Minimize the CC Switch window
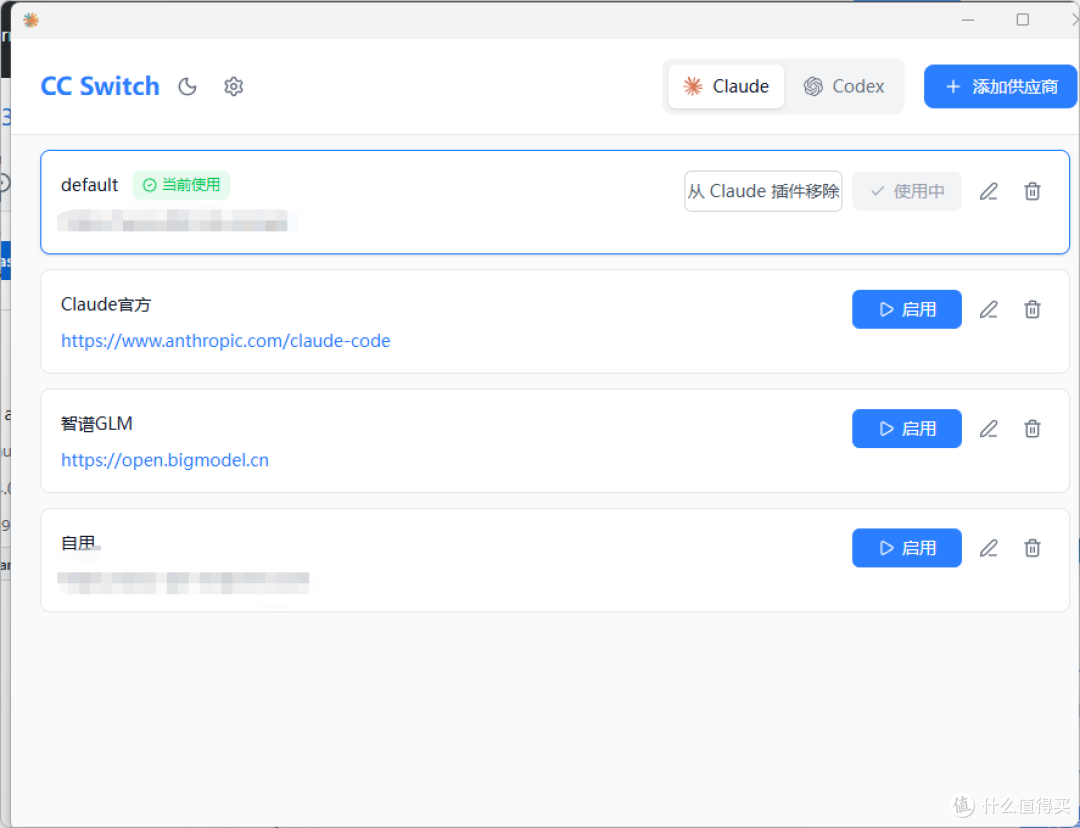This screenshot has height=828, width=1080. point(968,20)
